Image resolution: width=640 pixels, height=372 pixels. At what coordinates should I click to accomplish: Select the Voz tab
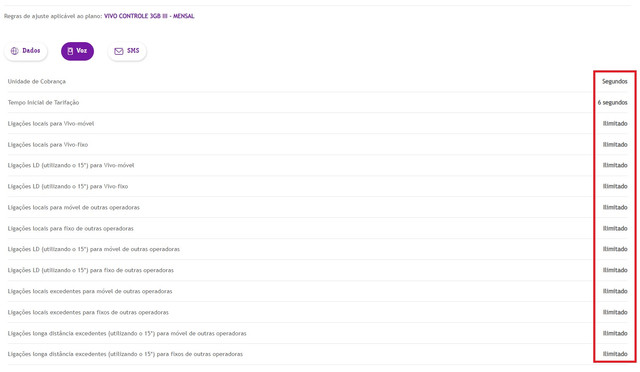pyautogui.click(x=77, y=51)
